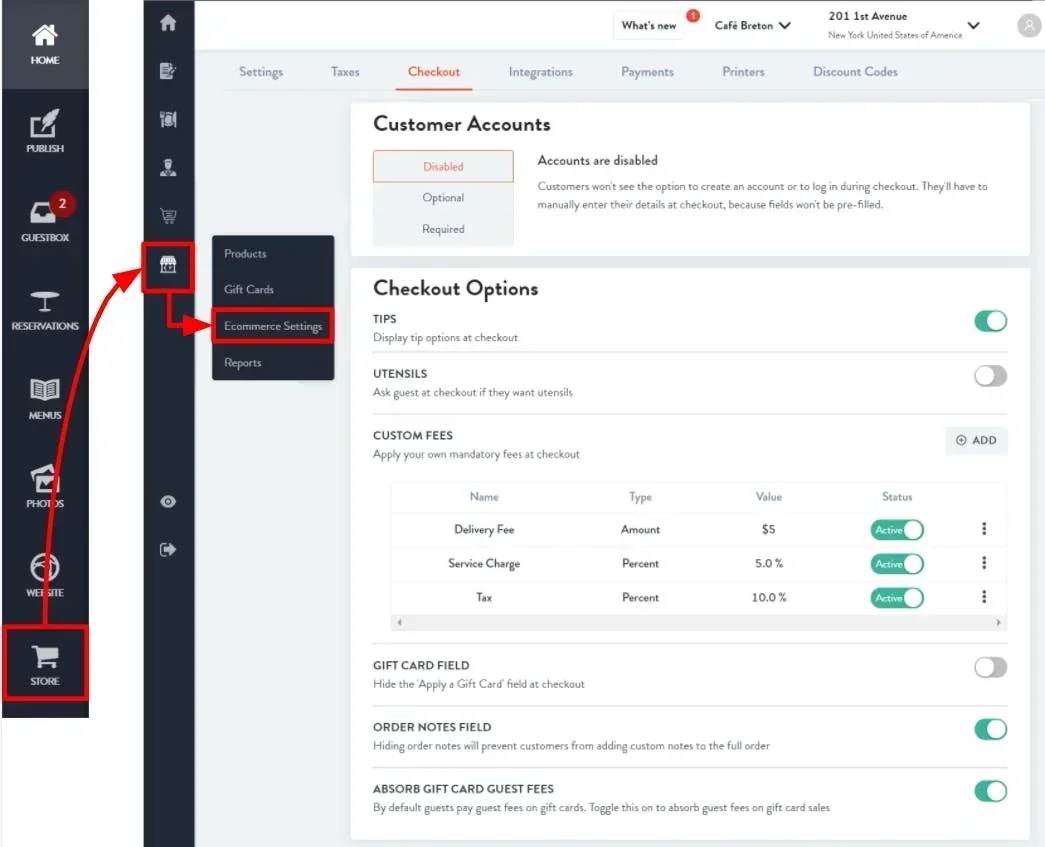Open the Menus section

pos(45,399)
